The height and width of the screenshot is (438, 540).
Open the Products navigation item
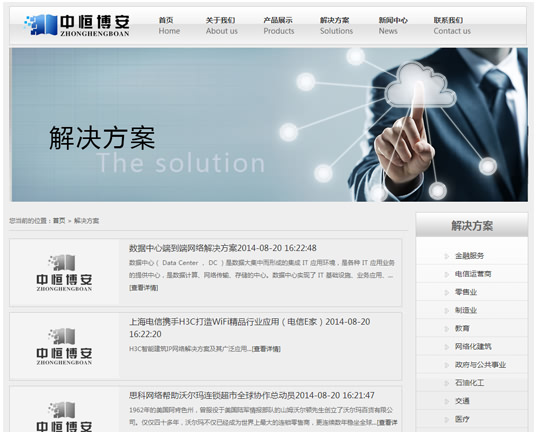(x=279, y=25)
